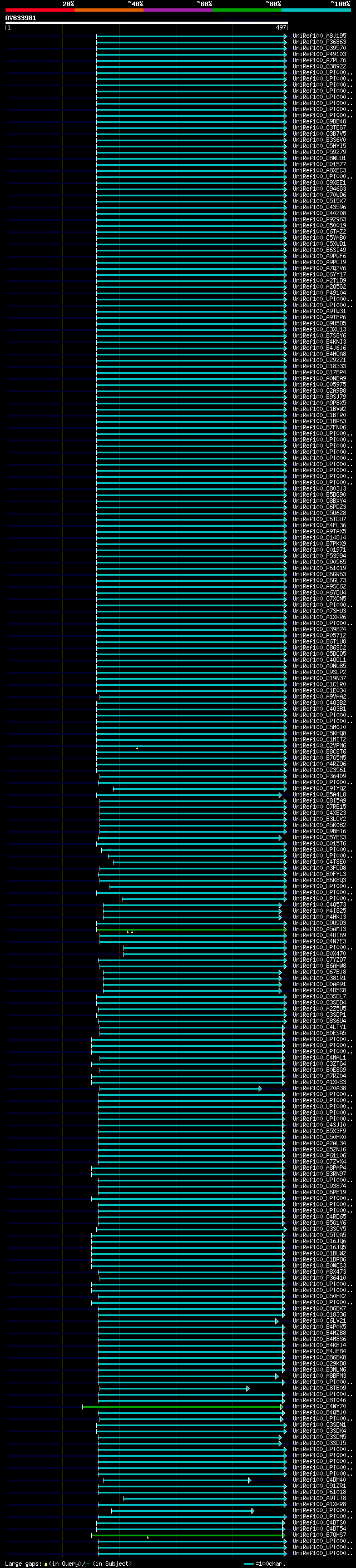Open hit UniRef100_Q86BK8
356x1568 pixels.
pyautogui.click(x=319, y=1357)
